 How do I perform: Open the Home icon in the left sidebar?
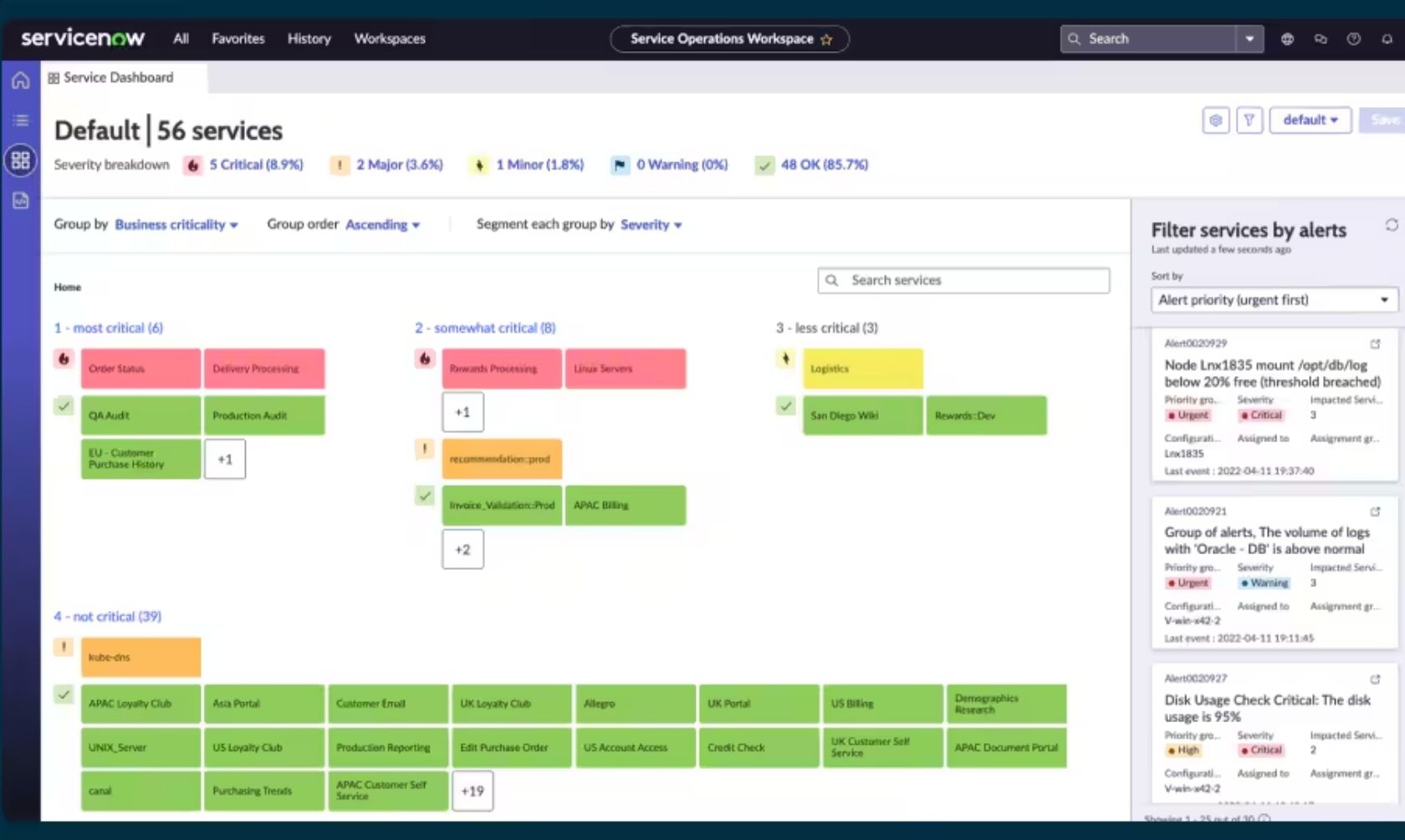point(20,79)
